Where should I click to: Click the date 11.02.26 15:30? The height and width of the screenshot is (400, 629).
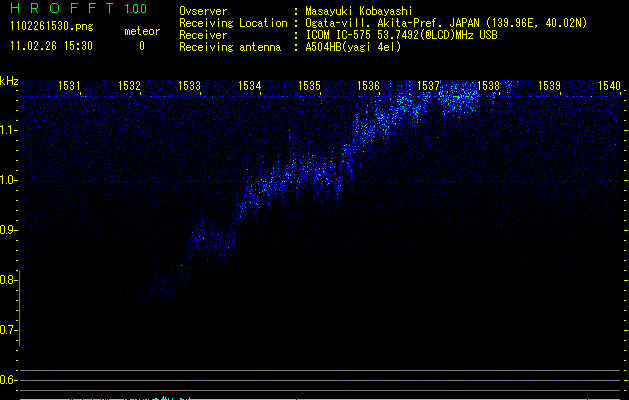tap(51, 46)
